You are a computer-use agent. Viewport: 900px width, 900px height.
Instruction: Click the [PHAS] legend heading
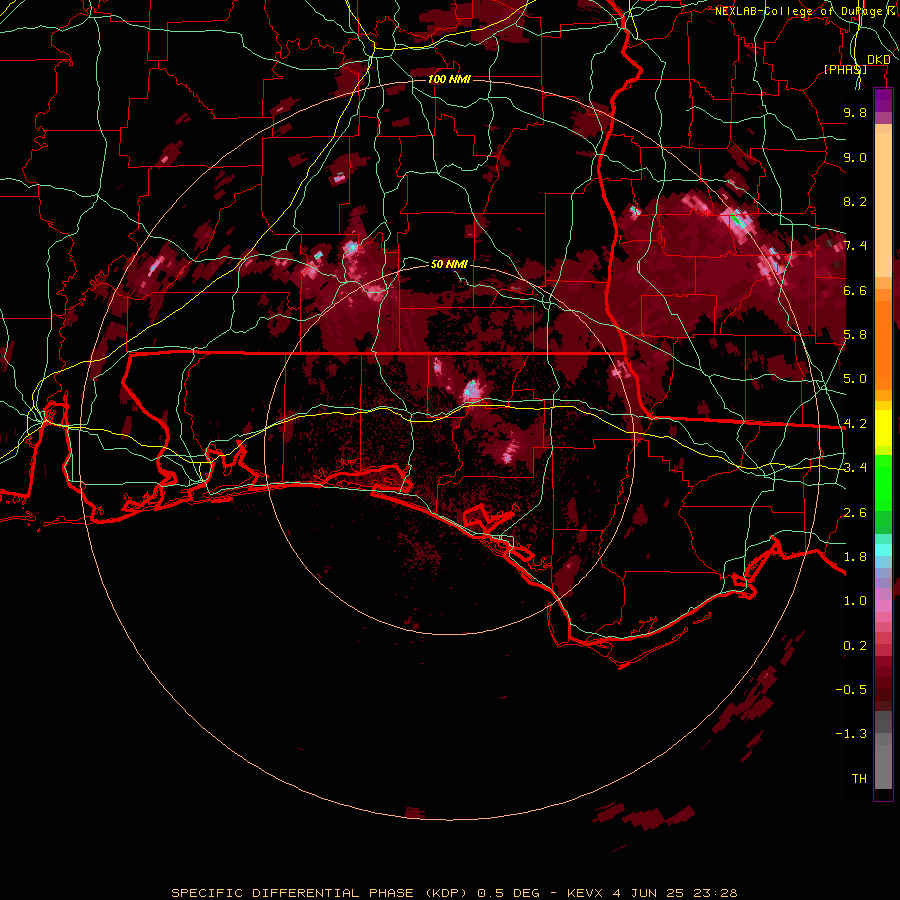845,69
